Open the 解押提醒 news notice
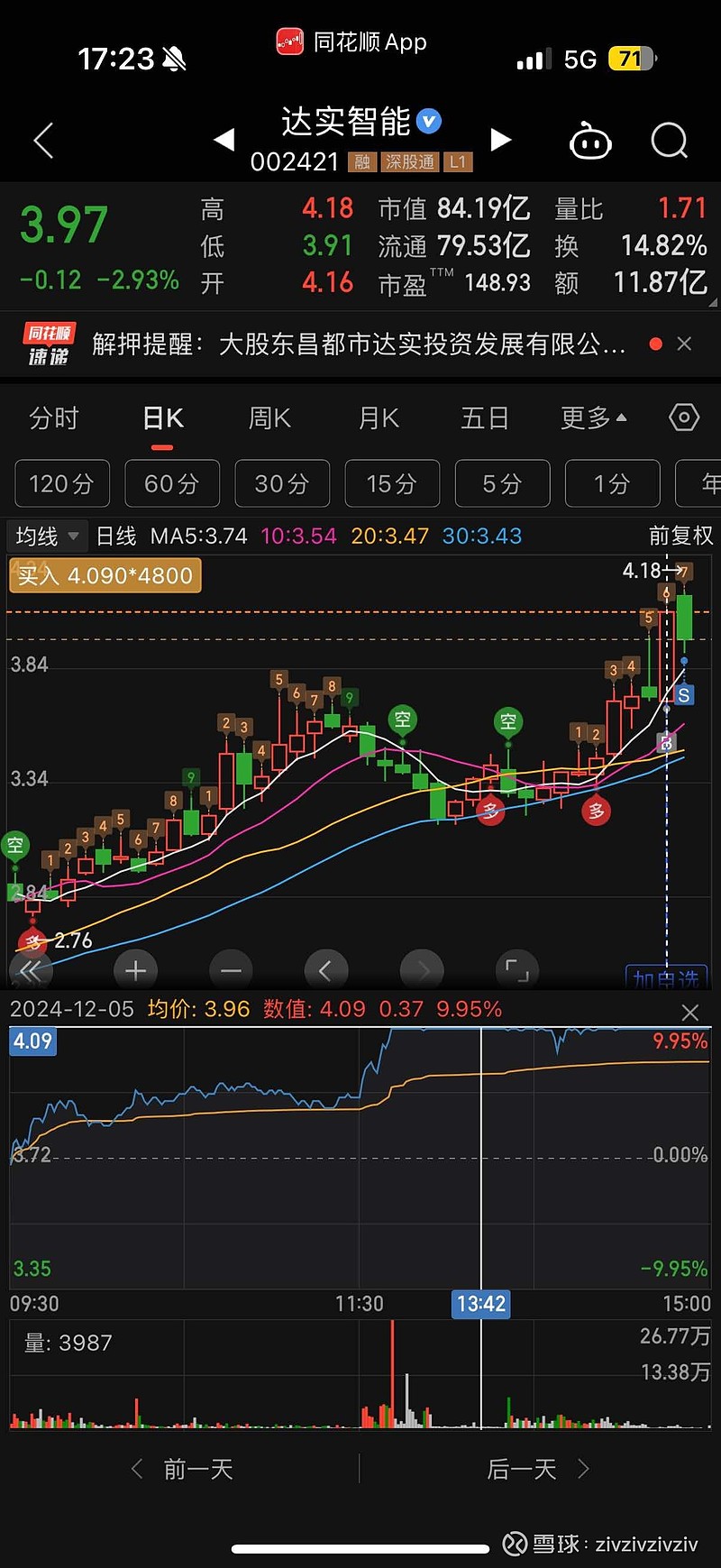The width and height of the screenshot is (721, 1568). [x=358, y=344]
